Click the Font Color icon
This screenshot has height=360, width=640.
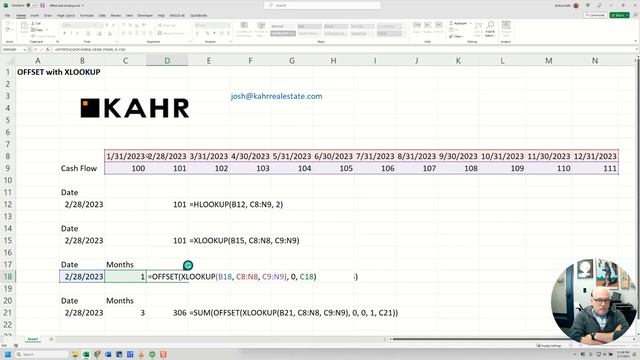pos(109,33)
